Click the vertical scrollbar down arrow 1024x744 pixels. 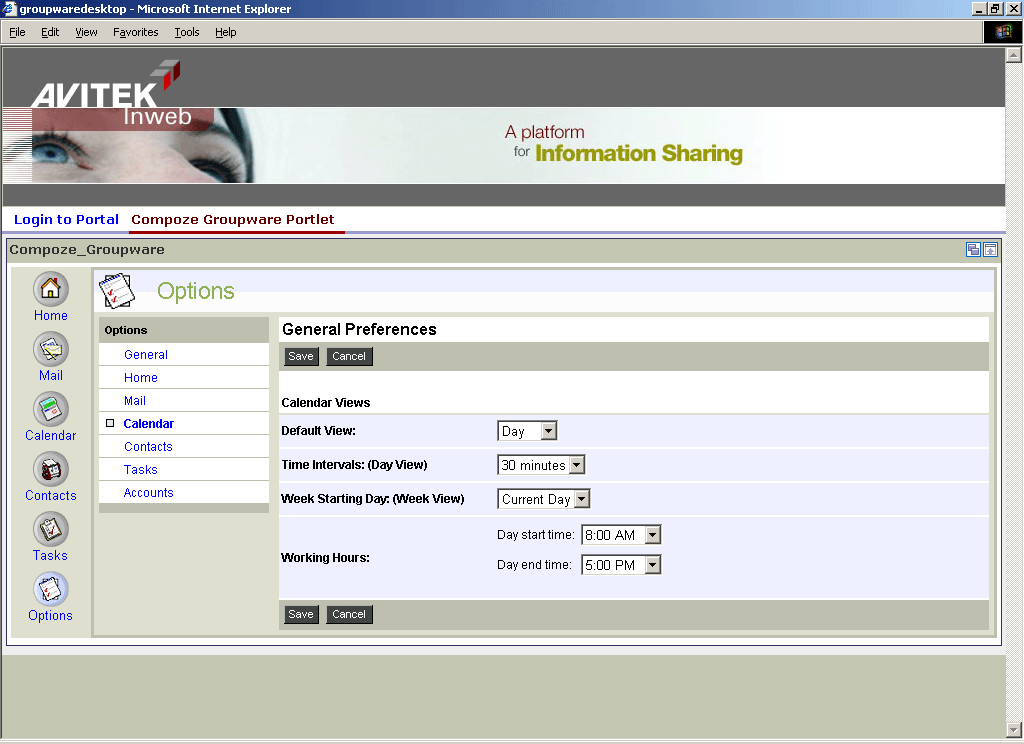(1013, 729)
